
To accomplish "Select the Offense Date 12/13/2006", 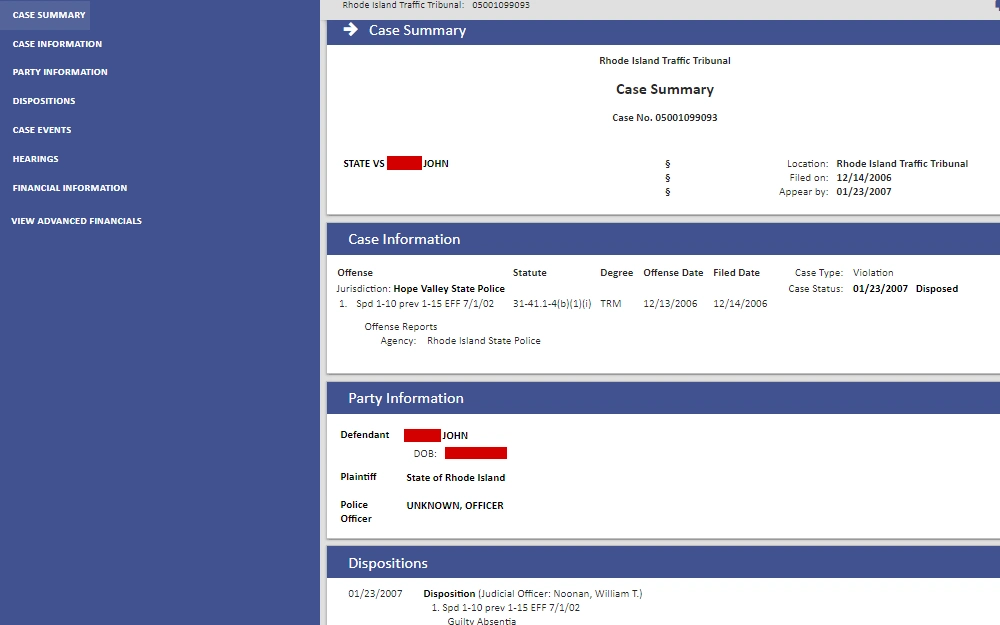I will (x=670, y=304).
